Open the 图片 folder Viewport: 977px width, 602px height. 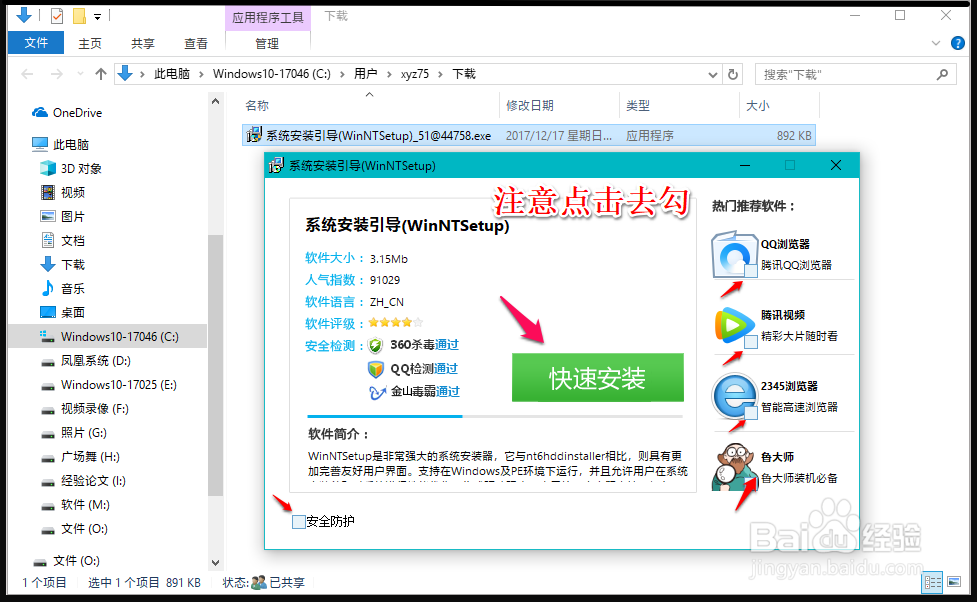click(63, 217)
